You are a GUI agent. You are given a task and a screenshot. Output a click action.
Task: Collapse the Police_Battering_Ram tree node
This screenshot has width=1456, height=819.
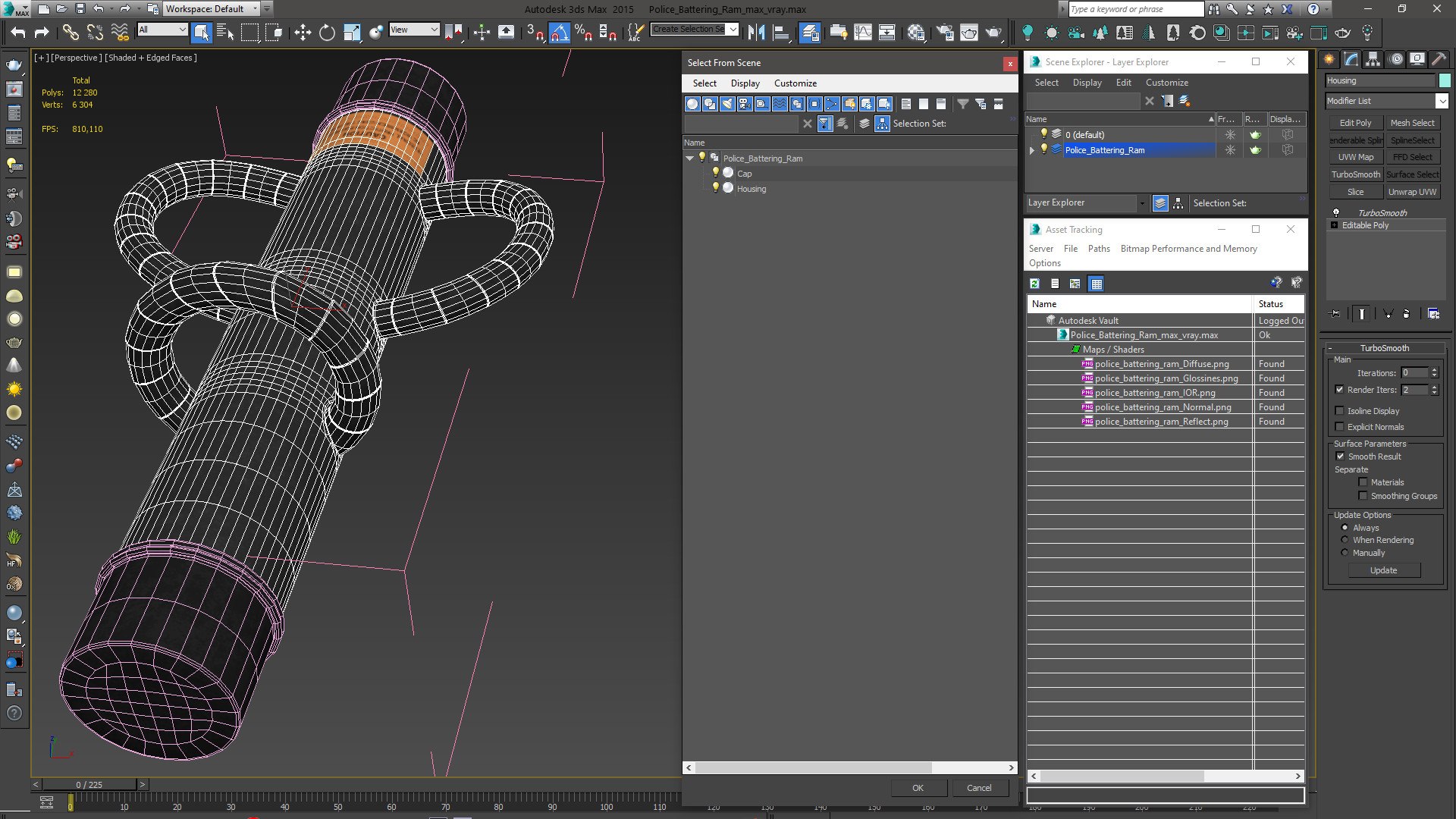tap(689, 158)
